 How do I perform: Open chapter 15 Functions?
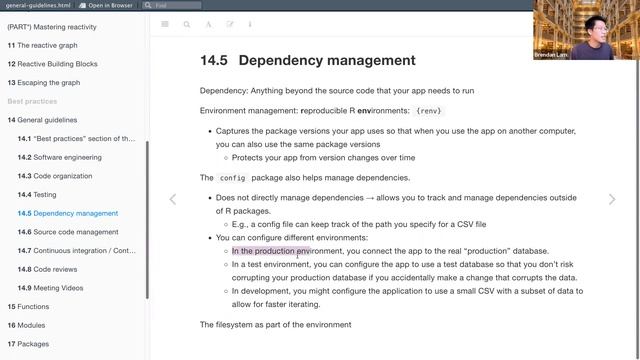pyautogui.click(x=28, y=307)
